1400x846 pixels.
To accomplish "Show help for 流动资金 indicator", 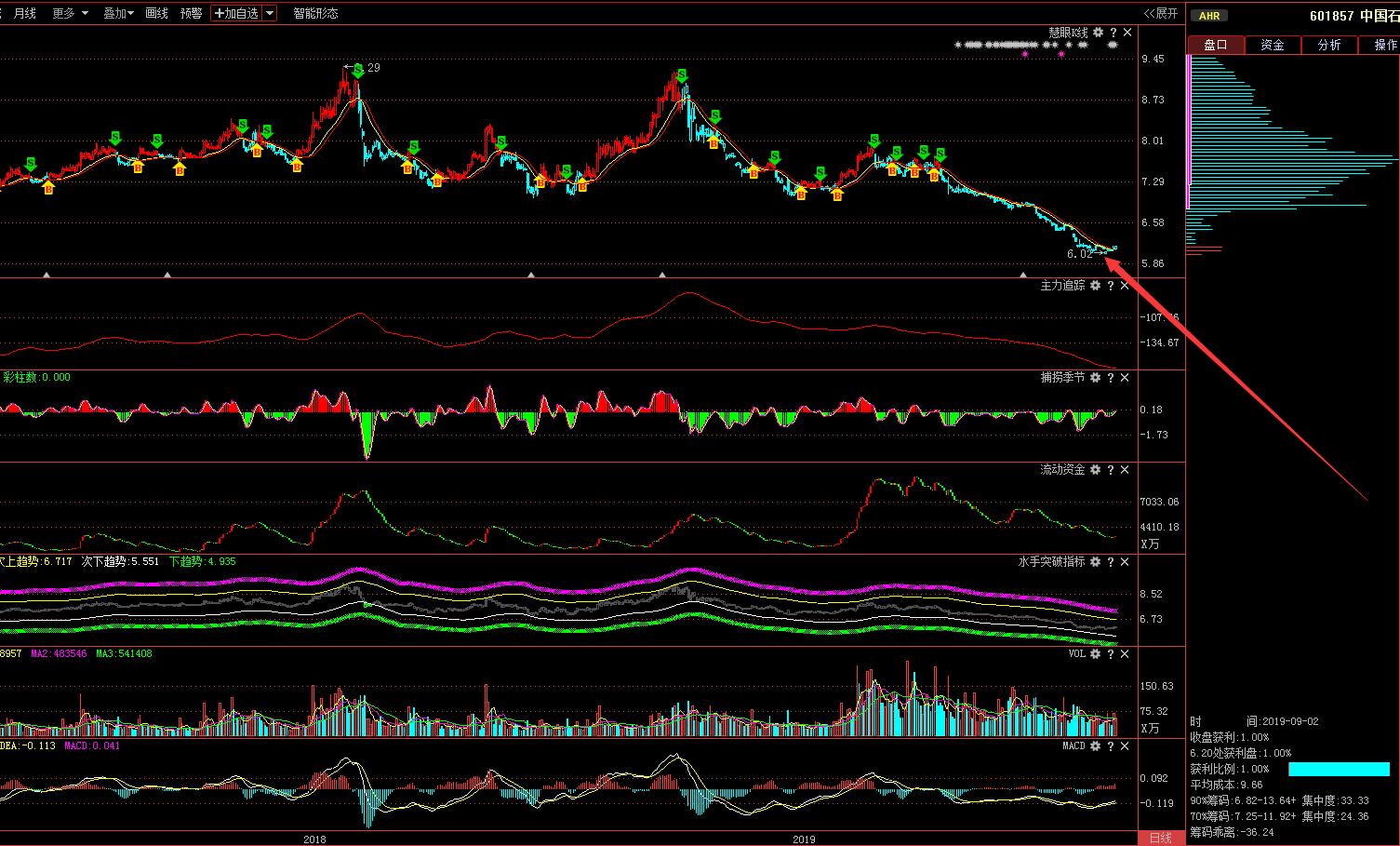I will [1110, 470].
